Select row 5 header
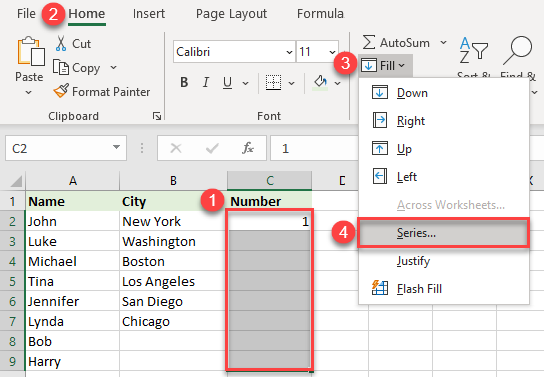This screenshot has height=377, width=544. tap(12, 281)
